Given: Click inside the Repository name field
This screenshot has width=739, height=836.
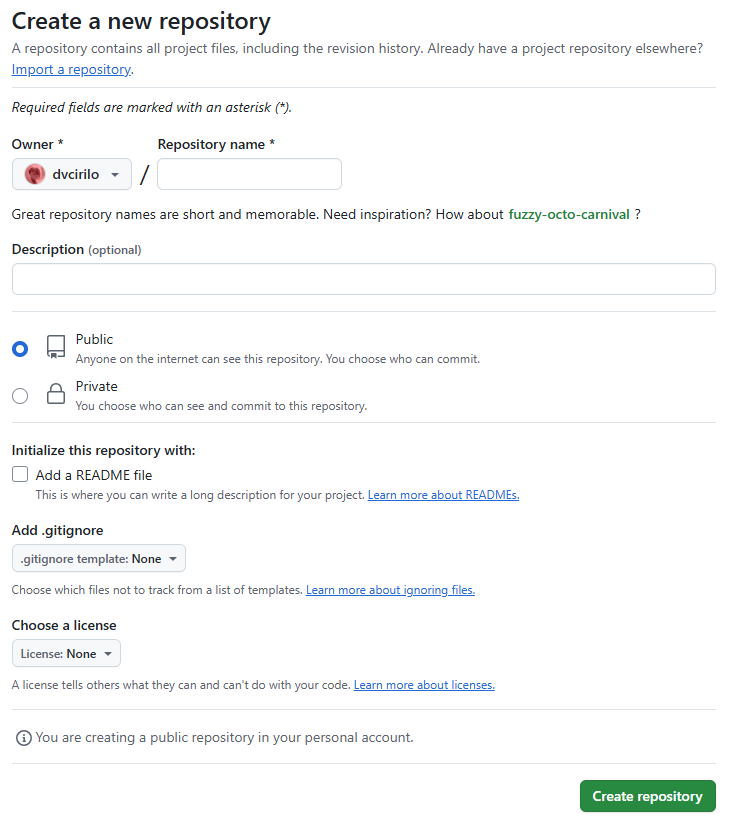Looking at the screenshot, I should coord(248,173).
